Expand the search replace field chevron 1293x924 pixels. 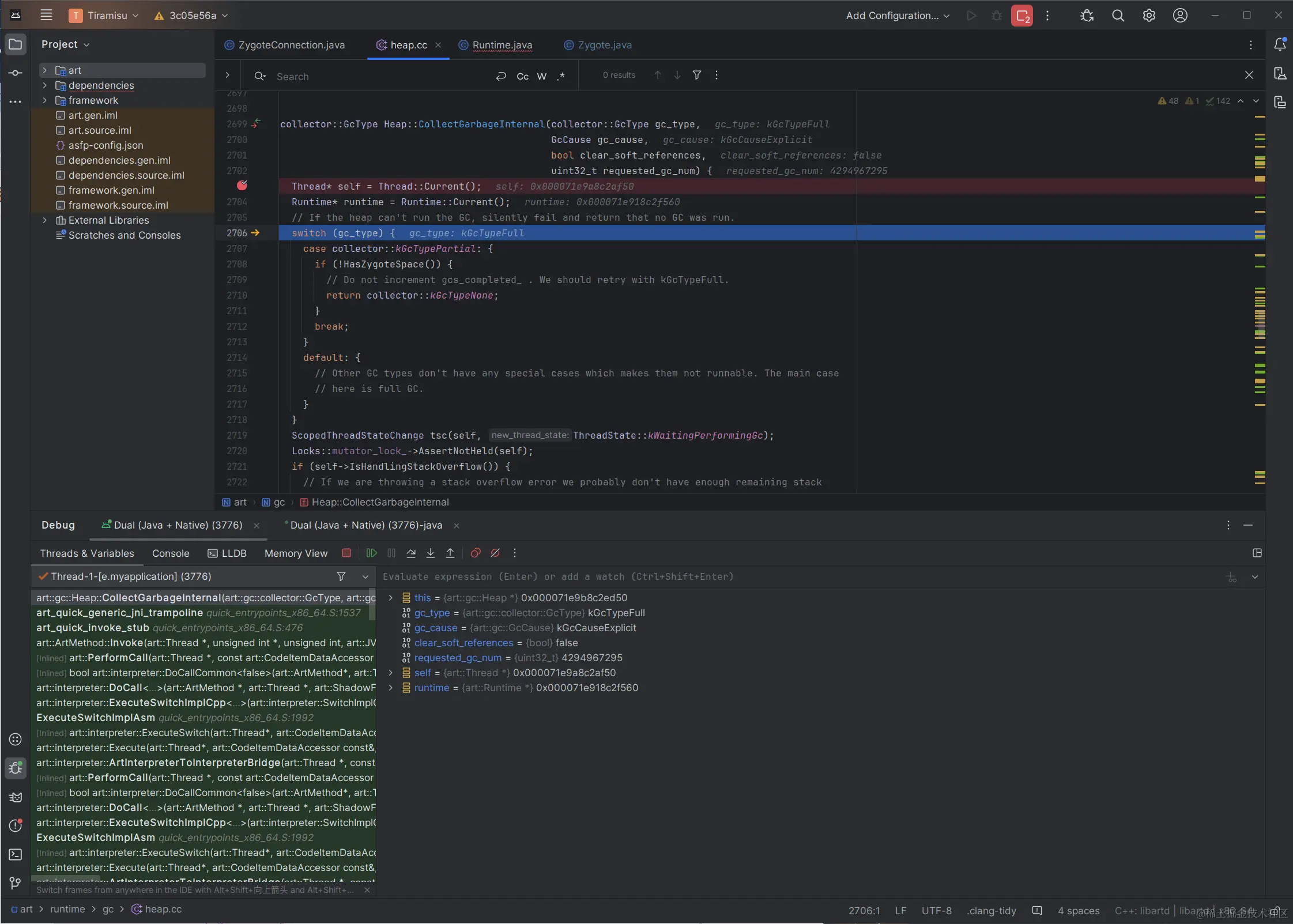point(228,75)
